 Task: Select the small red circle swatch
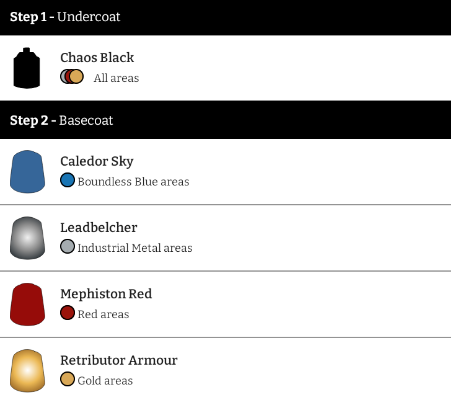[67, 313]
